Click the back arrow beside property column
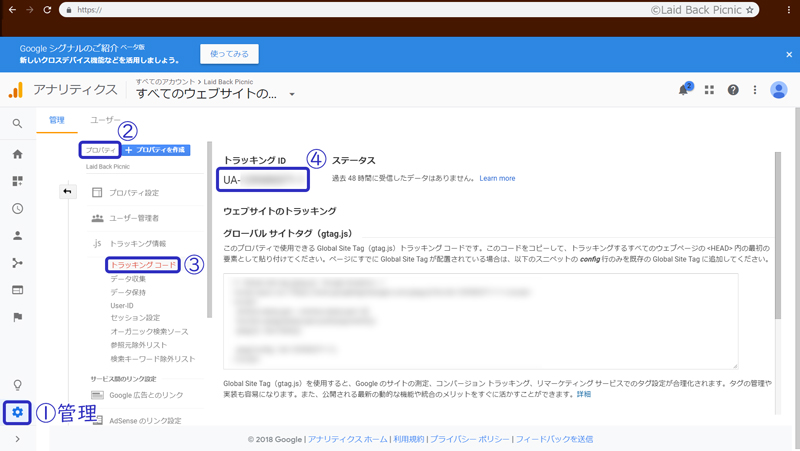Screen dimensions: 800x451 67,191
